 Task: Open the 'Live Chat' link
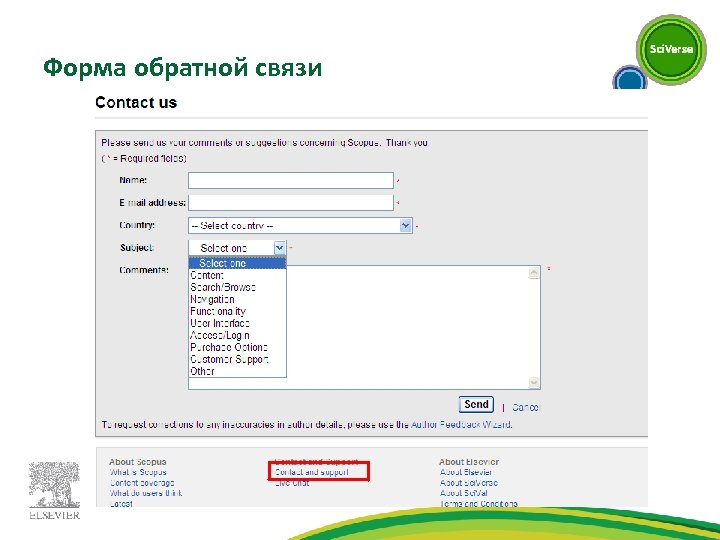tap(292, 483)
